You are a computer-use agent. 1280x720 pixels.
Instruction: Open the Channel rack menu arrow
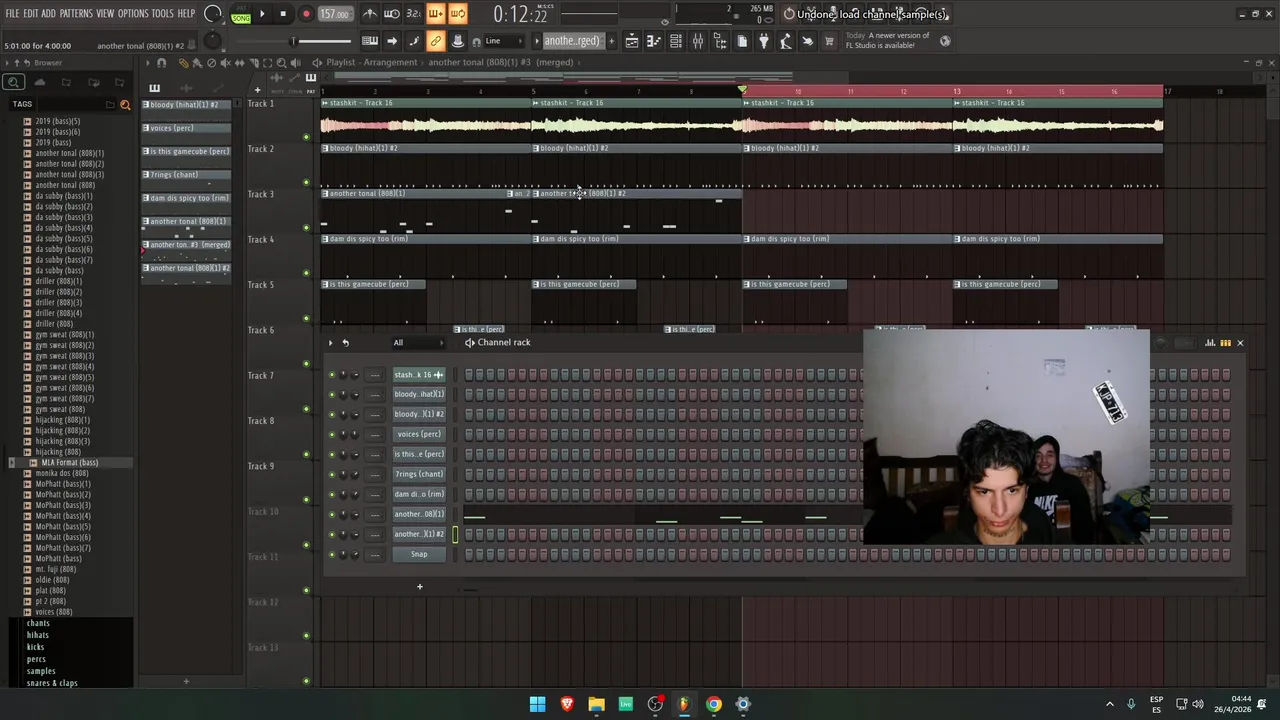pyautogui.click(x=331, y=343)
